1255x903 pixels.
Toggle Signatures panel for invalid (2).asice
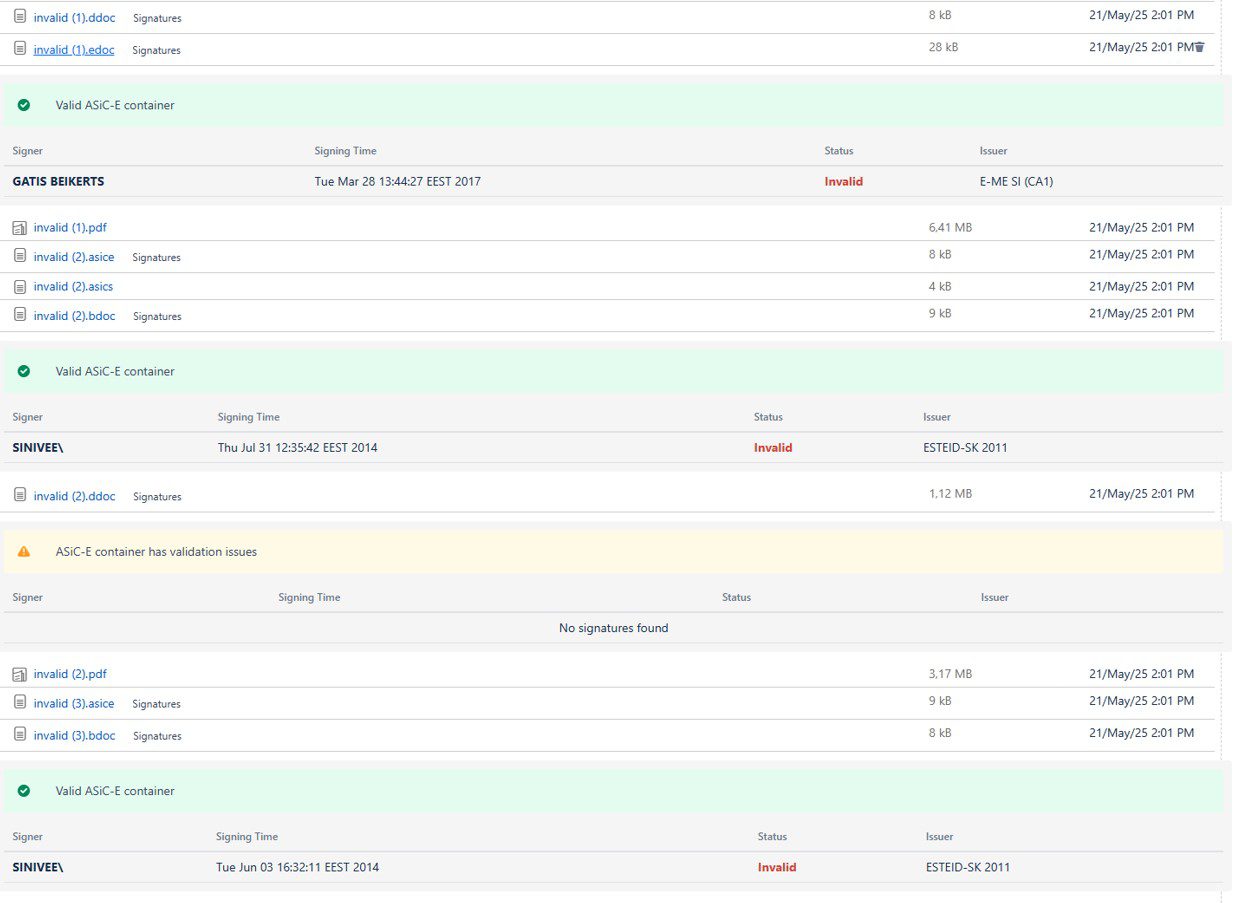156,258
